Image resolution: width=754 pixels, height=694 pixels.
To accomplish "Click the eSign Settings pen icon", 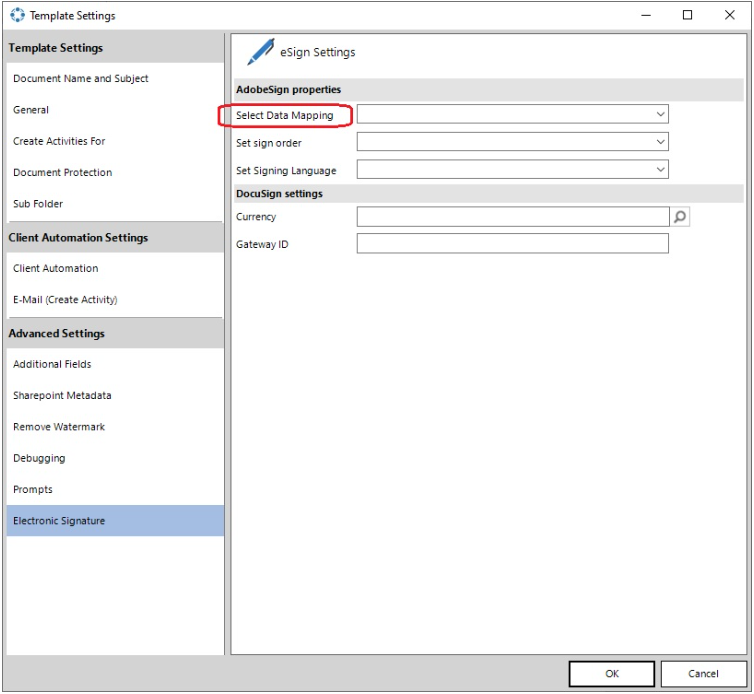I will tap(261, 52).
